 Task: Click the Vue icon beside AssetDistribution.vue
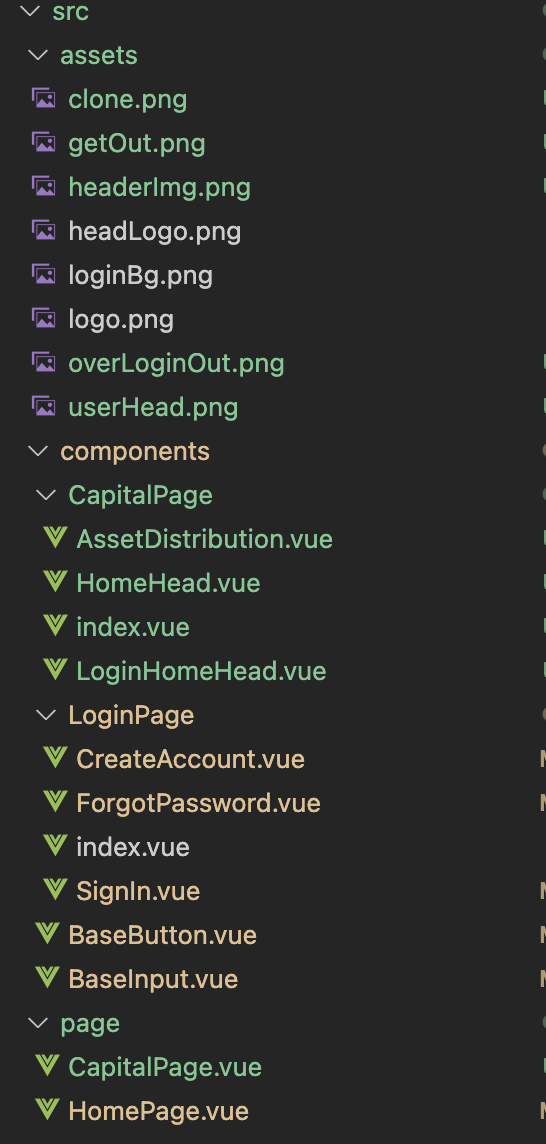click(x=55, y=538)
